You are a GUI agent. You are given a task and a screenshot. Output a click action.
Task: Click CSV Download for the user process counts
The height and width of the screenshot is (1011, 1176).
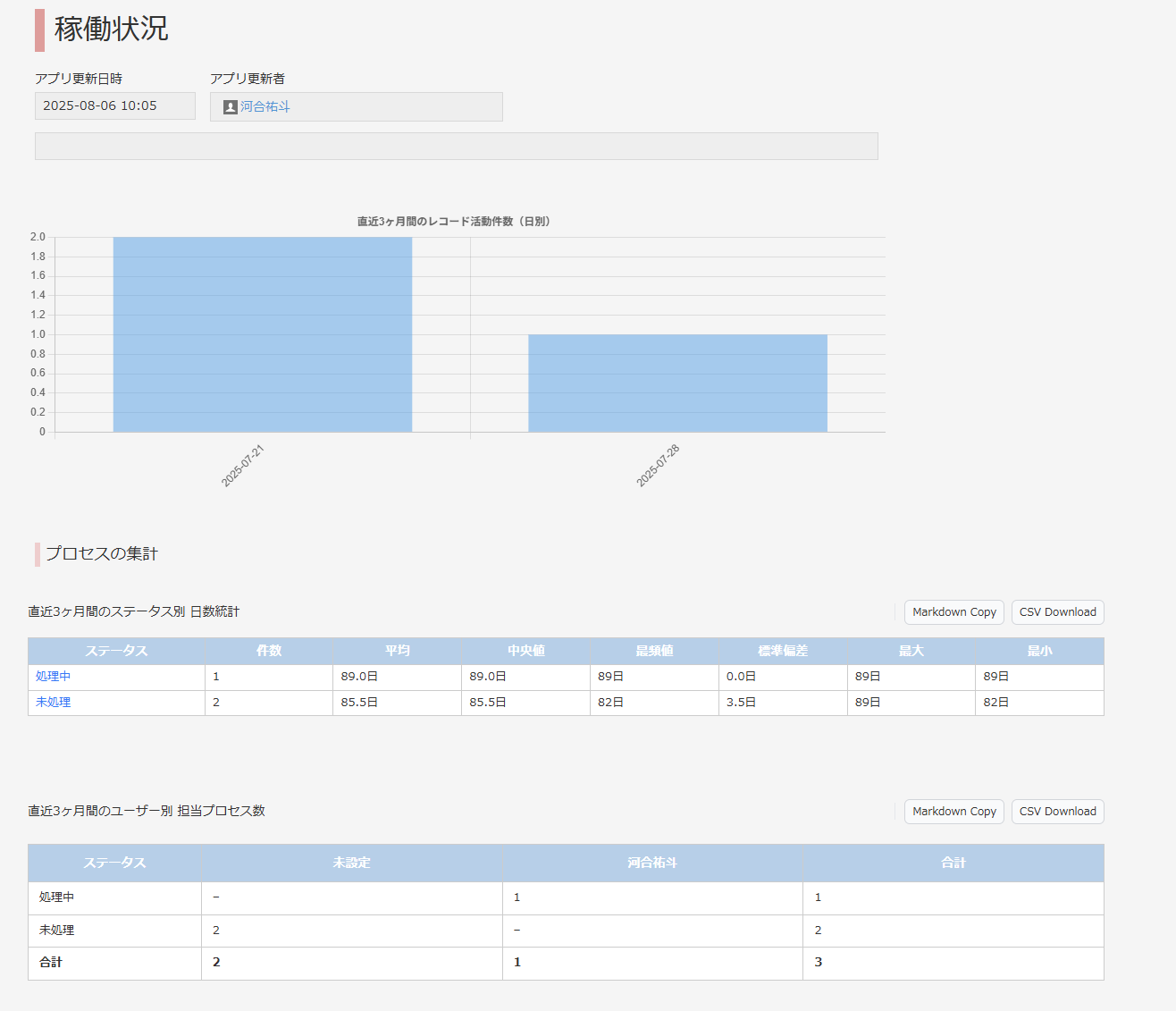pyautogui.click(x=1058, y=812)
